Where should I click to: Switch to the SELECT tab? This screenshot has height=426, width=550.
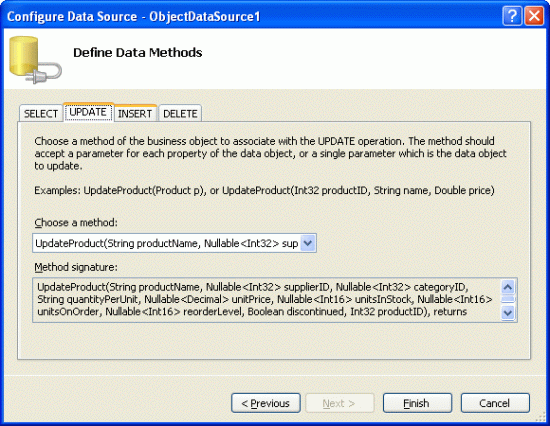(41, 114)
